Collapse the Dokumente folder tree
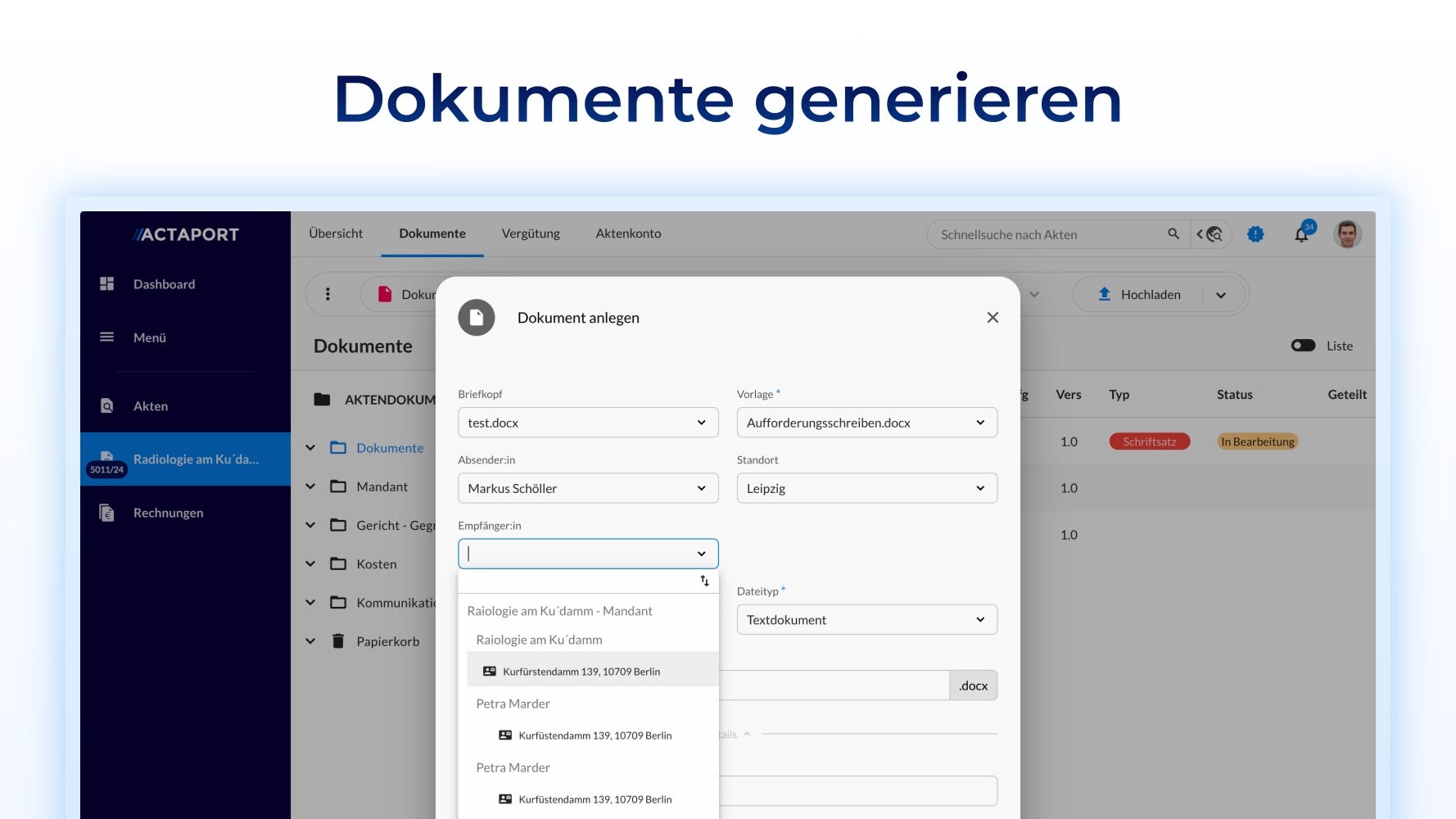This screenshot has width=1456, height=819. pos(310,448)
